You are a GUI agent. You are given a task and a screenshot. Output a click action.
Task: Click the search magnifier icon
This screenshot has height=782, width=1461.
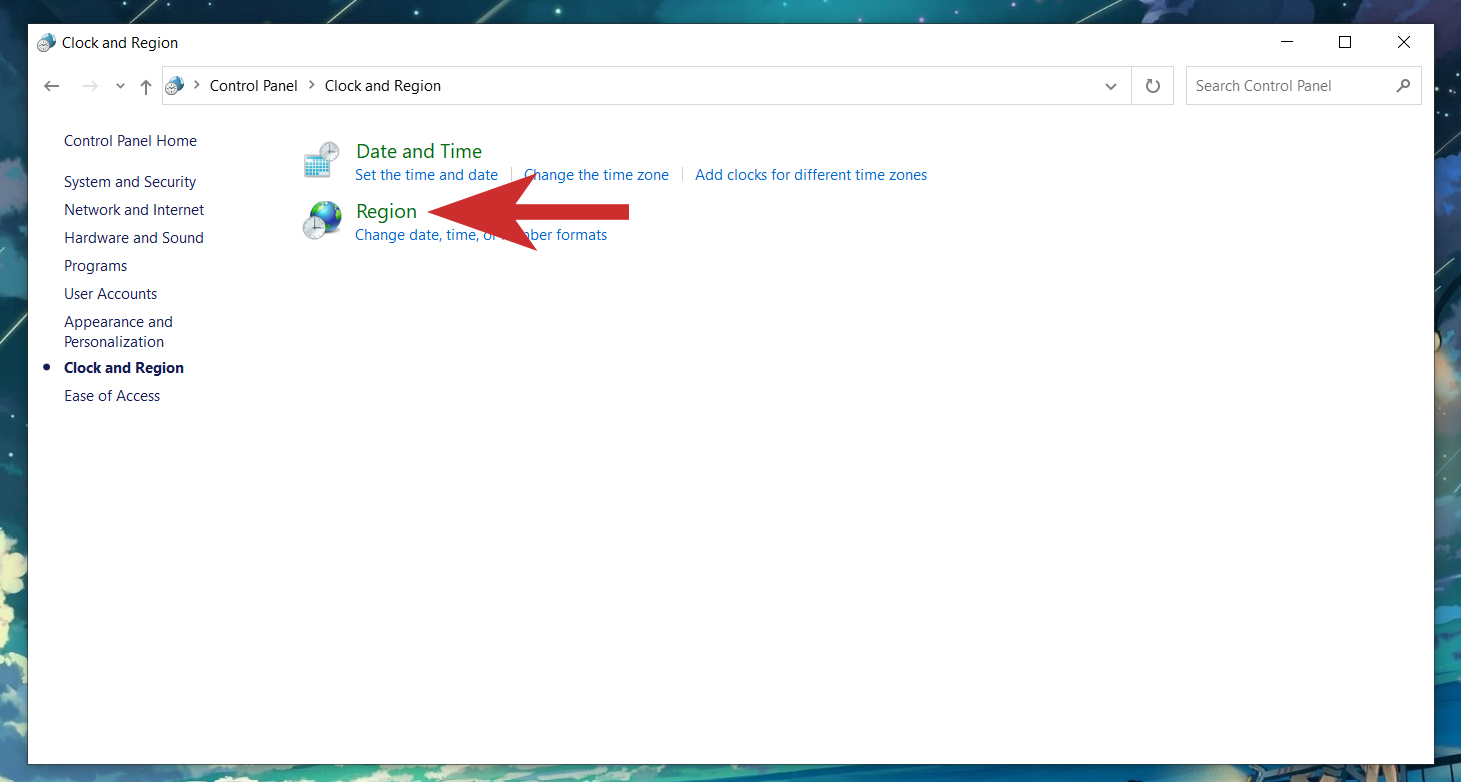click(x=1404, y=86)
